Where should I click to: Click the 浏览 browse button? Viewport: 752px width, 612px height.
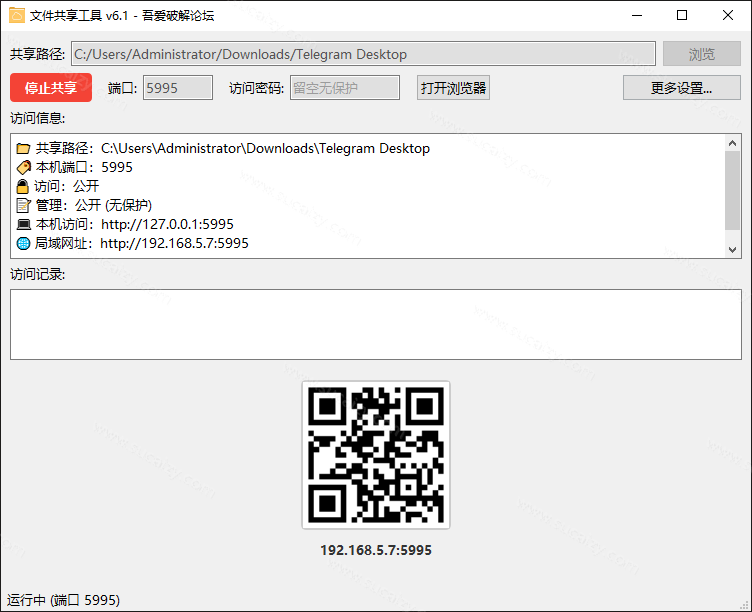(702, 54)
